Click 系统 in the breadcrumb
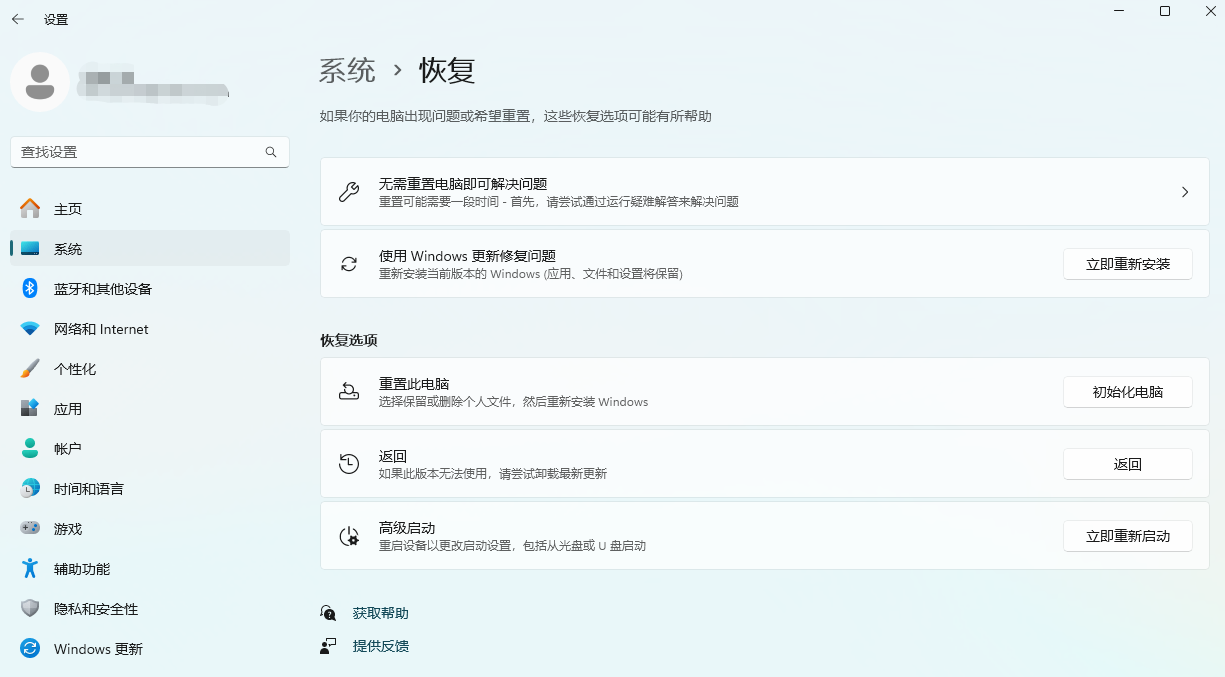This screenshot has width=1225, height=677. coord(348,70)
